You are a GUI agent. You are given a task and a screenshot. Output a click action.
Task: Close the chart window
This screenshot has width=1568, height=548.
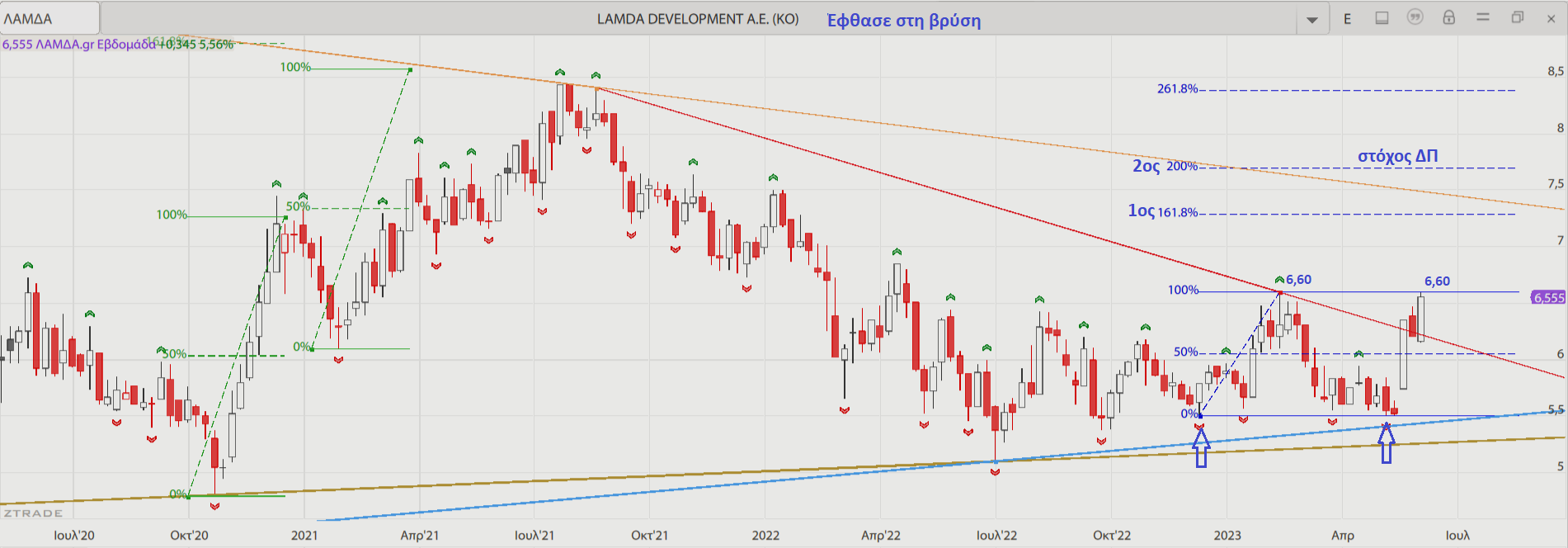click(1551, 19)
